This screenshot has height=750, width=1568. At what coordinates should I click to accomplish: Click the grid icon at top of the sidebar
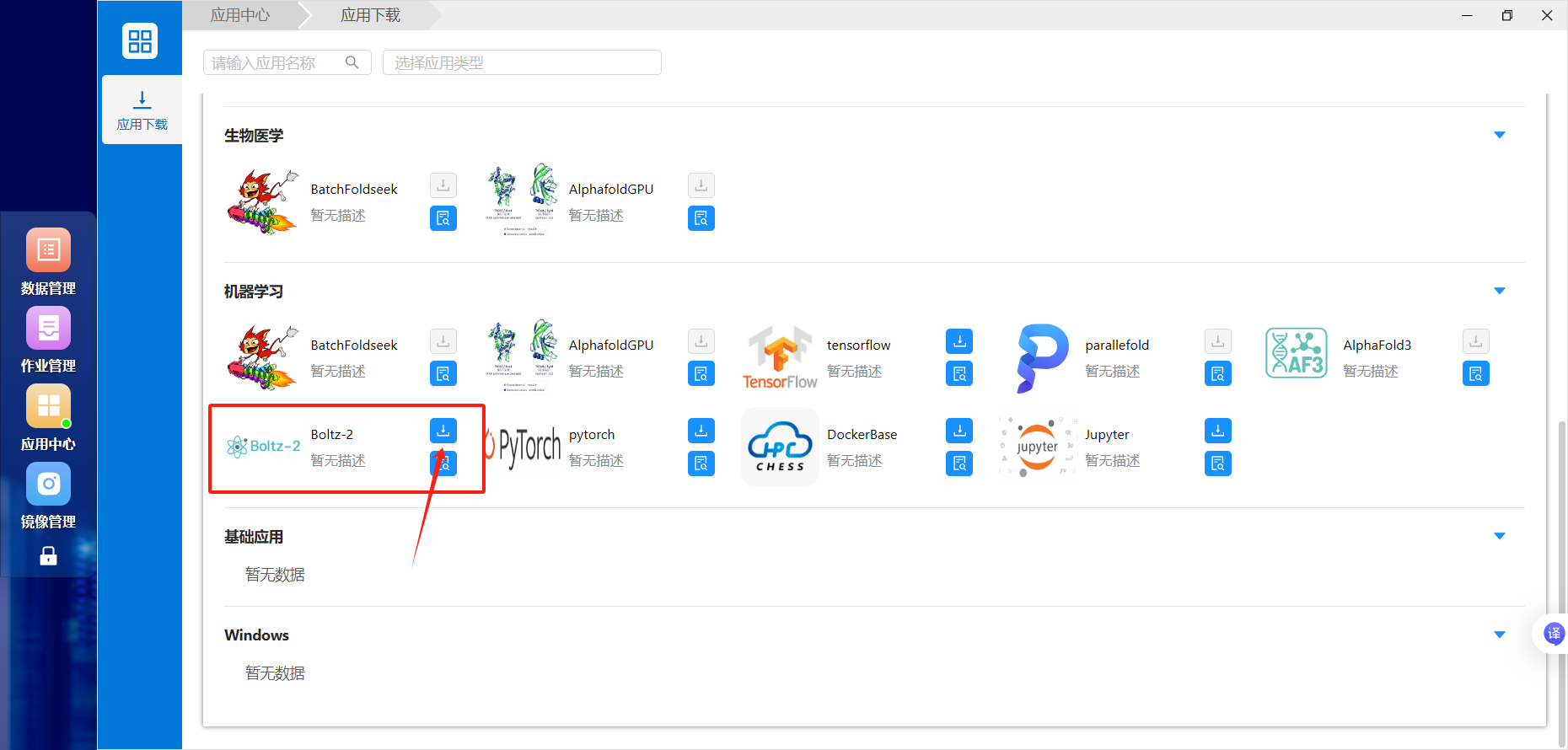tap(140, 40)
